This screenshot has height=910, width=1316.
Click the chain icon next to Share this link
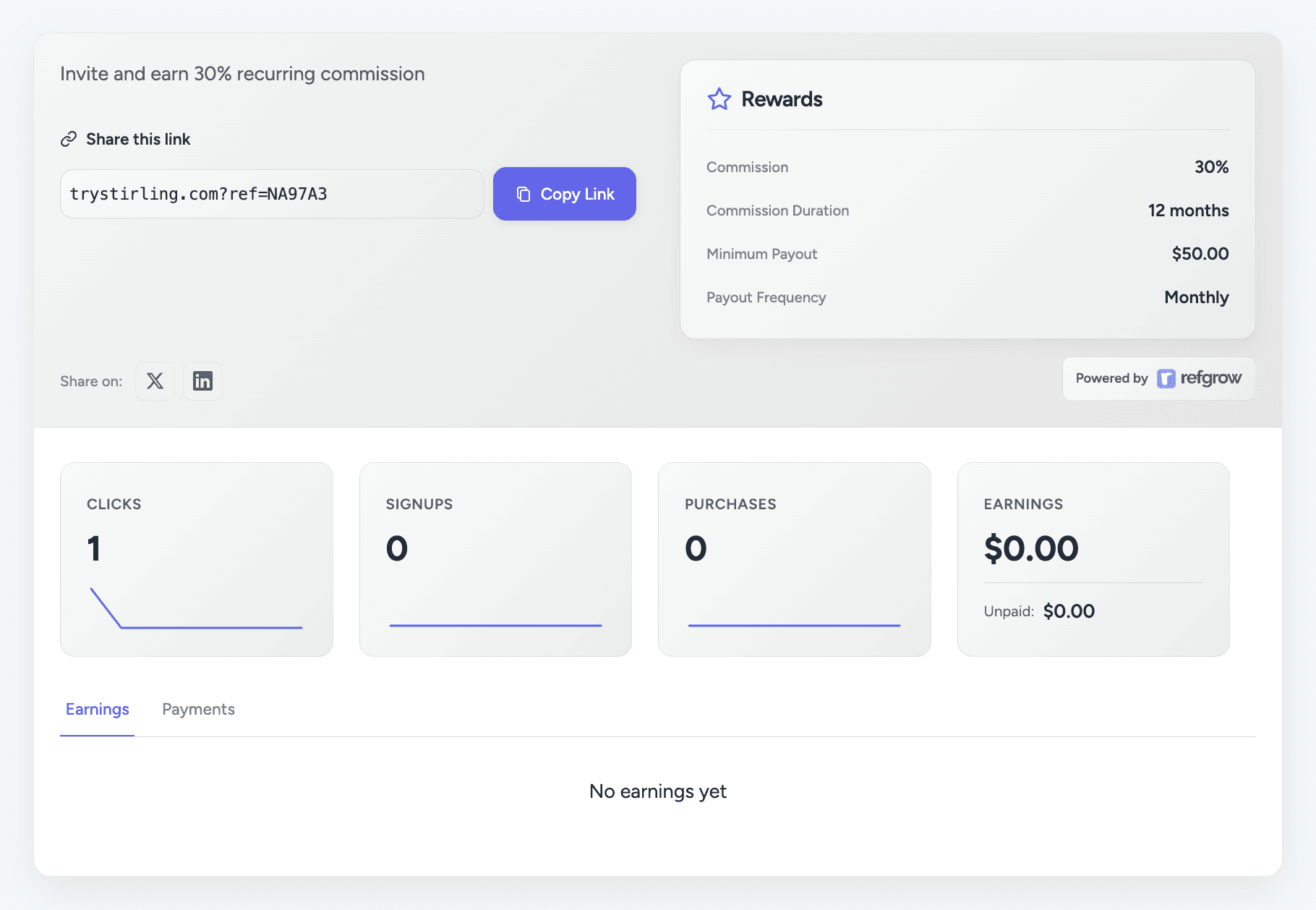[x=69, y=138]
